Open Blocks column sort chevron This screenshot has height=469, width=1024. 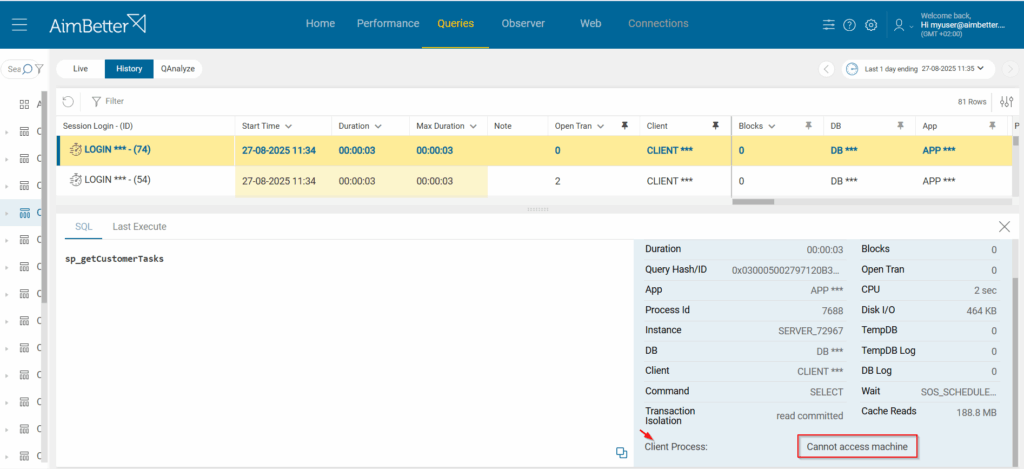772,126
